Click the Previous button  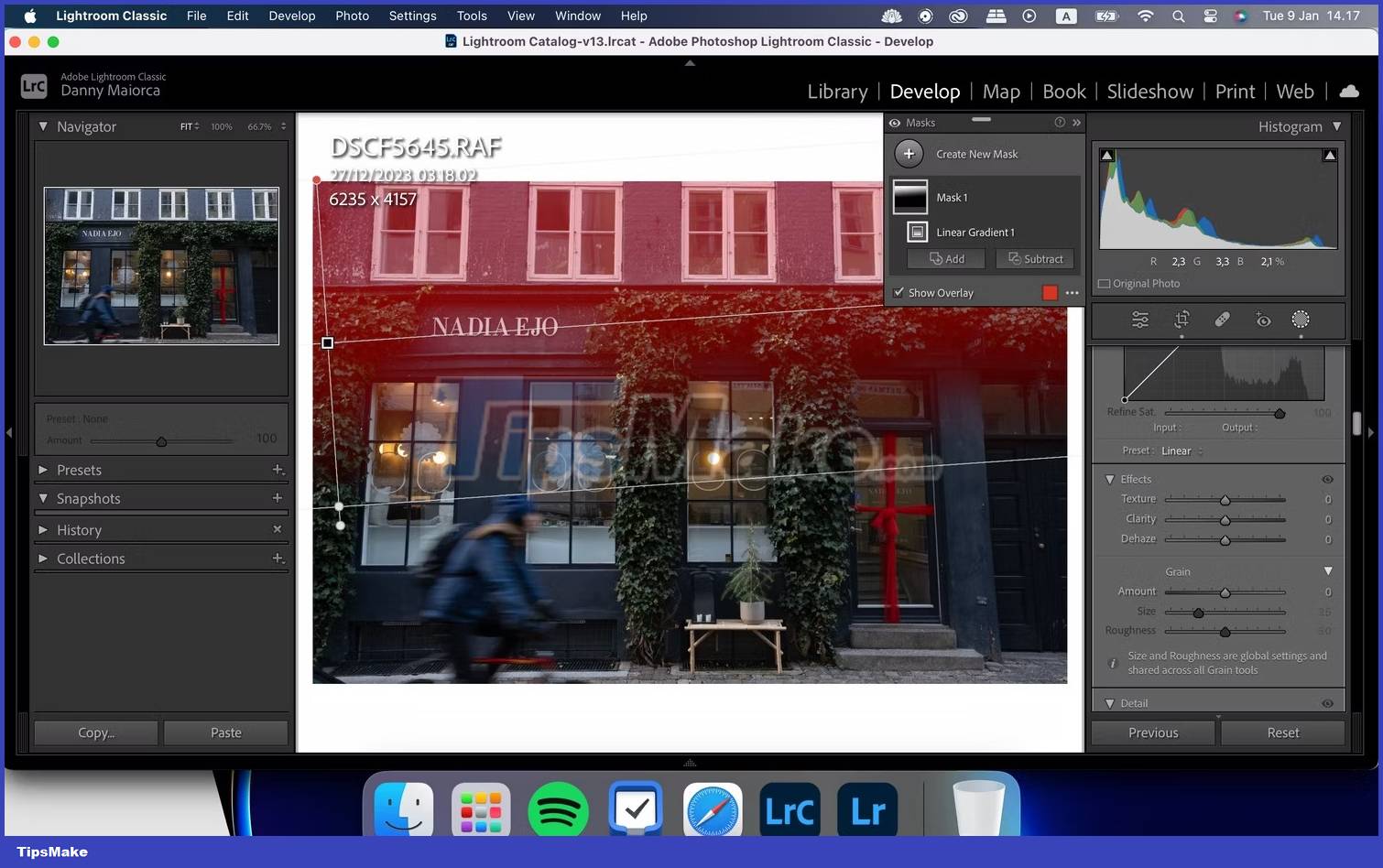(x=1151, y=732)
